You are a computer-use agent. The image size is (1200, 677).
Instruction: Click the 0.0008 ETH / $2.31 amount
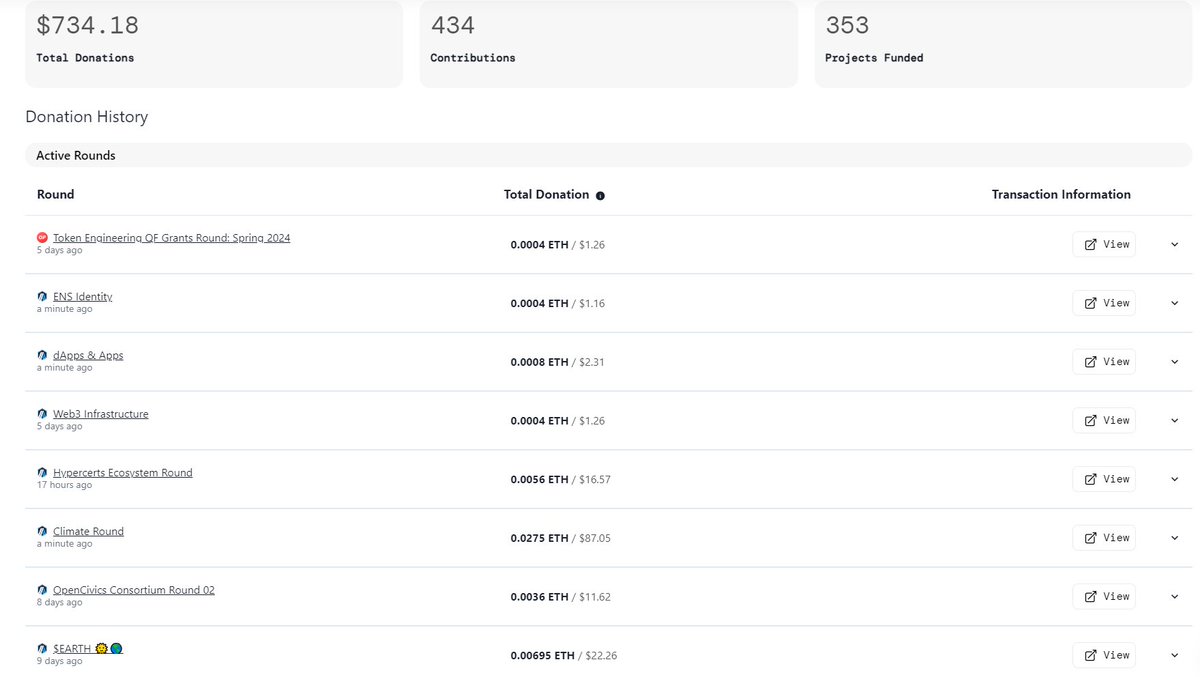[557, 362]
